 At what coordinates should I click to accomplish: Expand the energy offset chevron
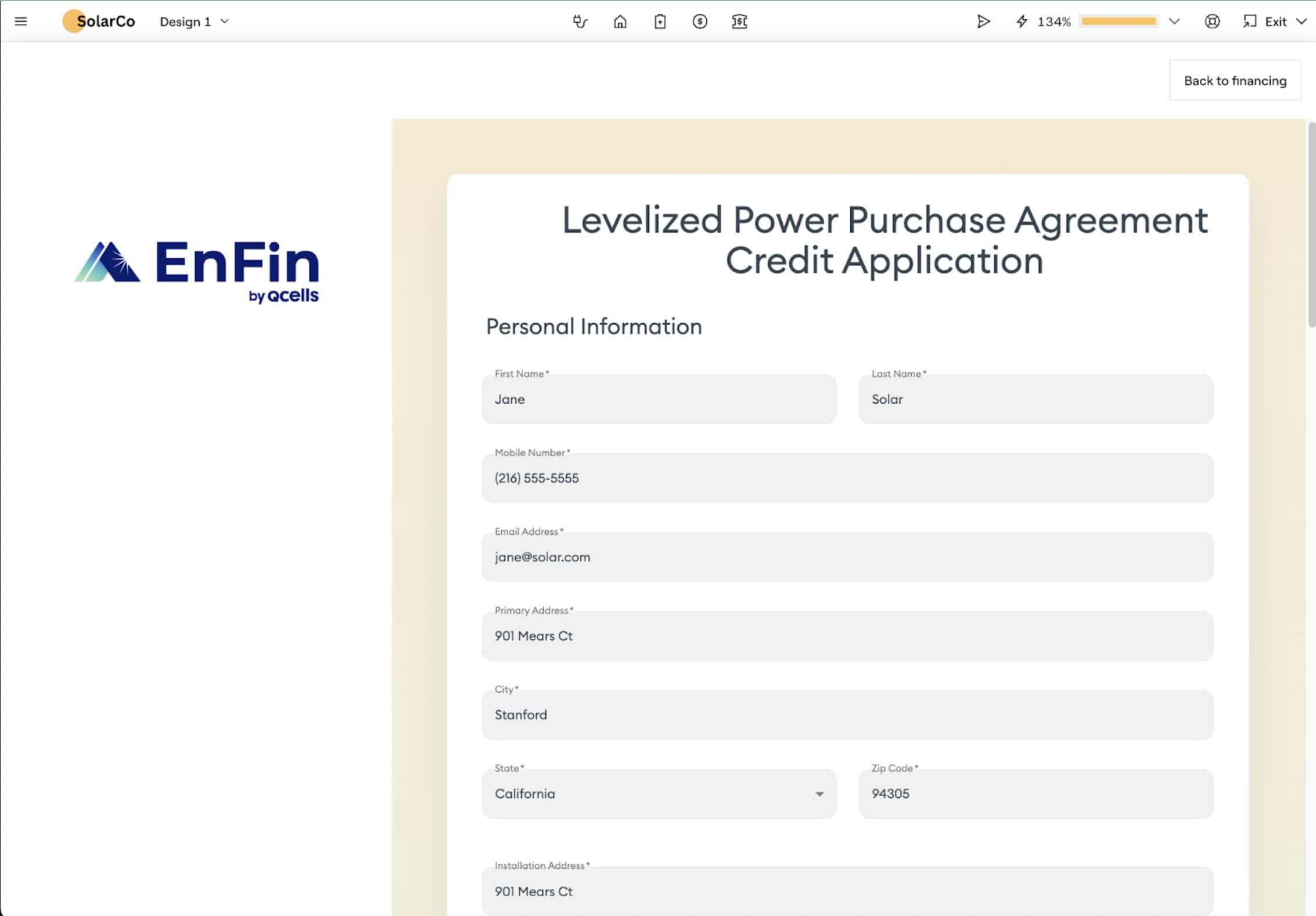pyautogui.click(x=1174, y=21)
